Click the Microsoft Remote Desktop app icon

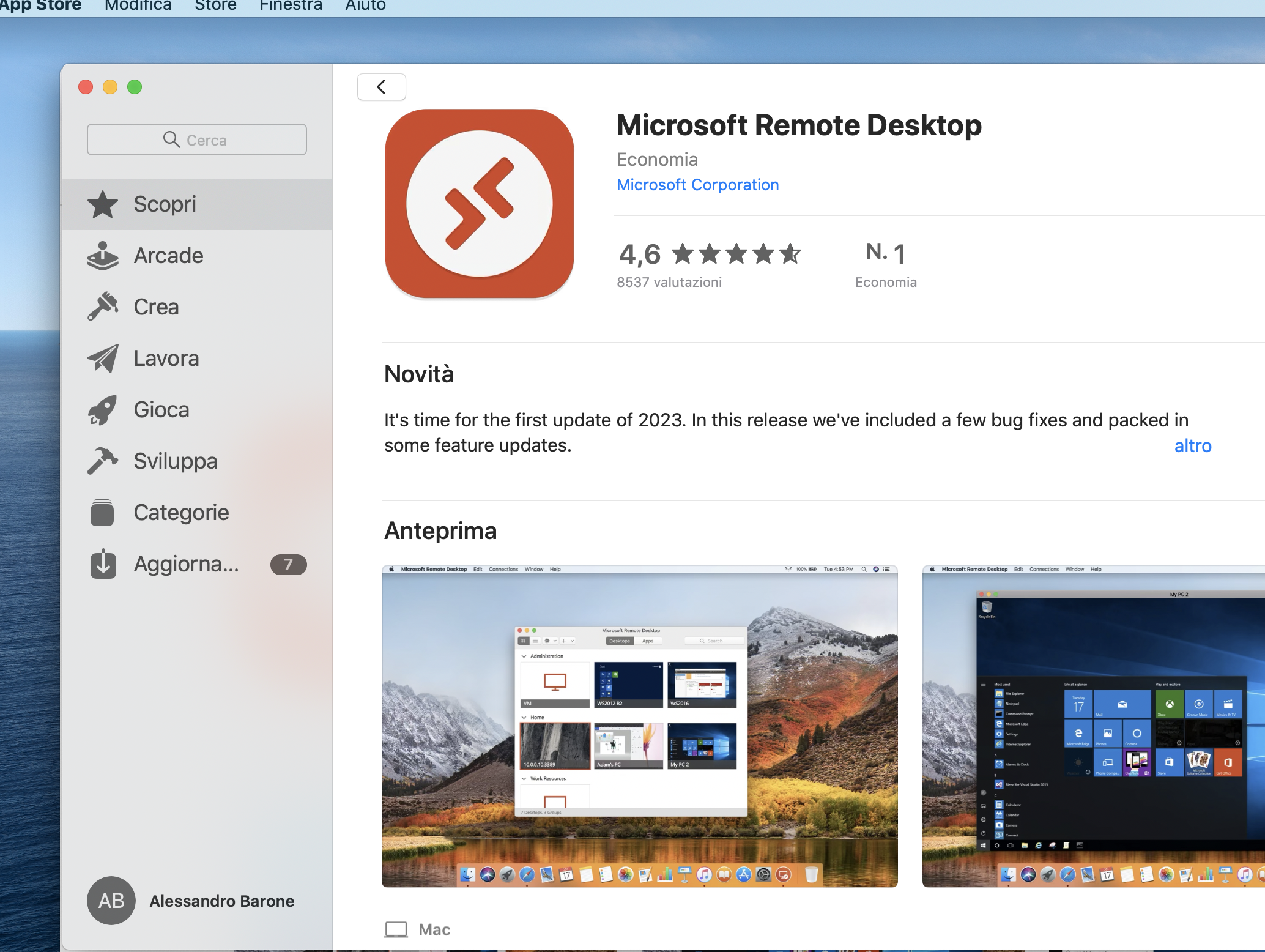click(480, 204)
